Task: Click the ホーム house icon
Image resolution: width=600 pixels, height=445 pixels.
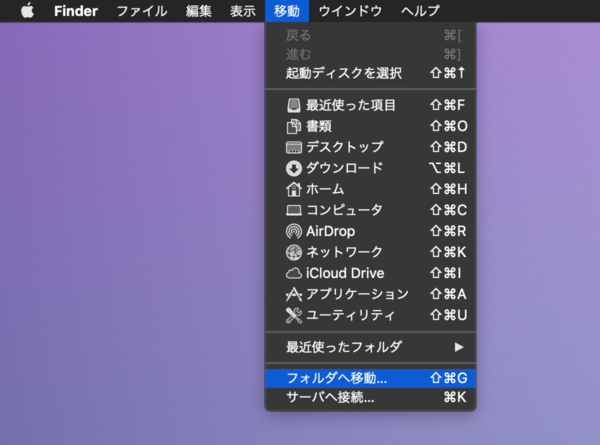Action: pos(294,189)
